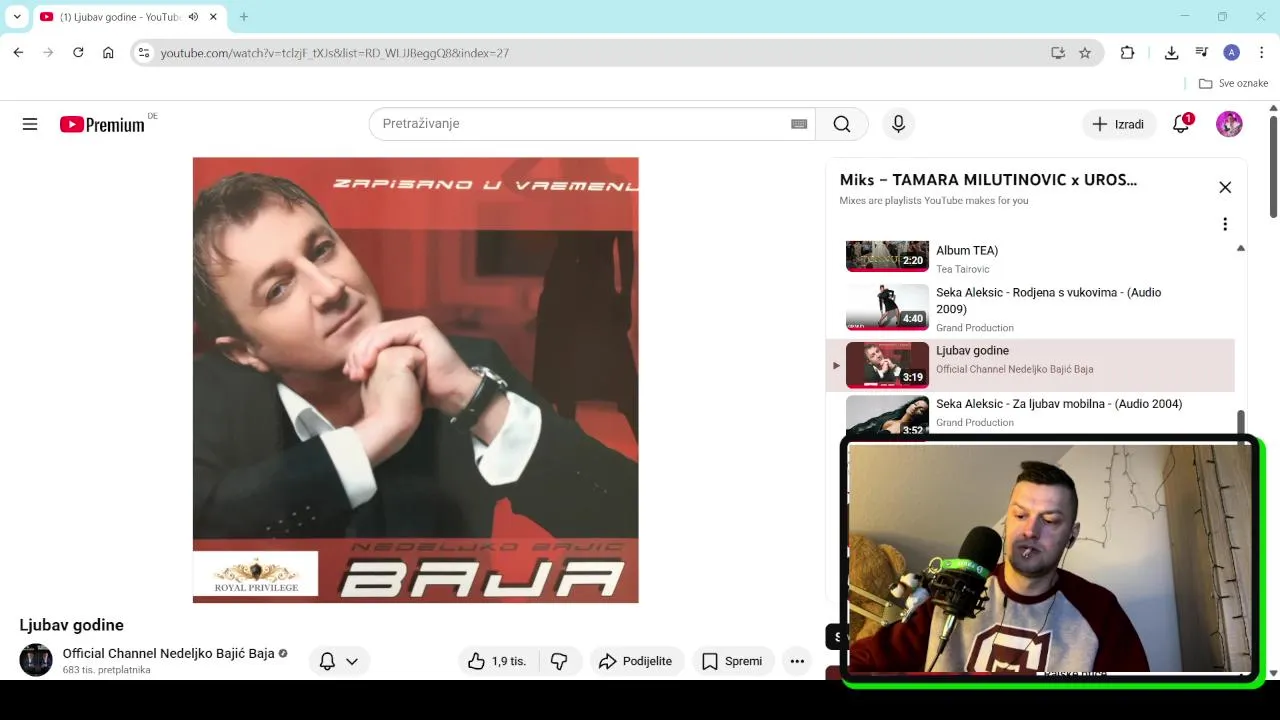This screenshot has height=720, width=1280.
Task: Mute the tab via speaker icon
Action: tap(193, 17)
